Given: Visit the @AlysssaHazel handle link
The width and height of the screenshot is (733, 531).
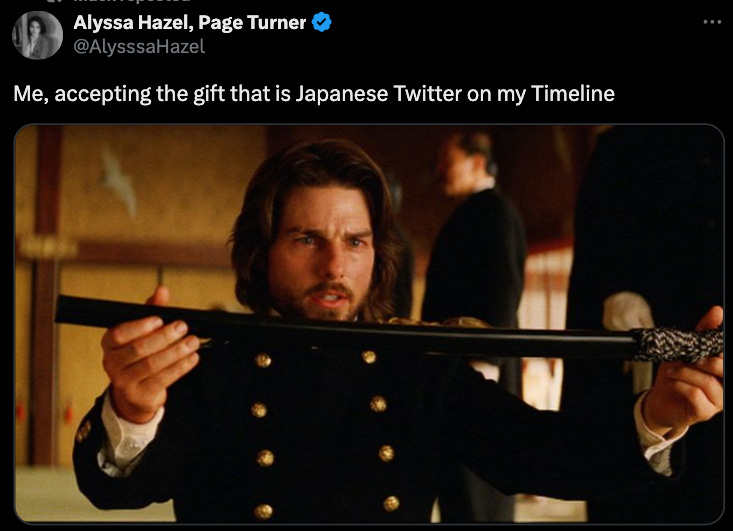Looking at the screenshot, I should (x=139, y=46).
